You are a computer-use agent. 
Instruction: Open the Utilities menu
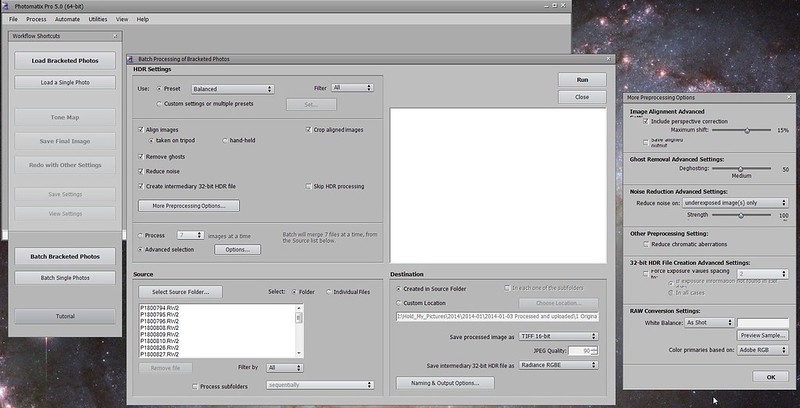pos(98,19)
